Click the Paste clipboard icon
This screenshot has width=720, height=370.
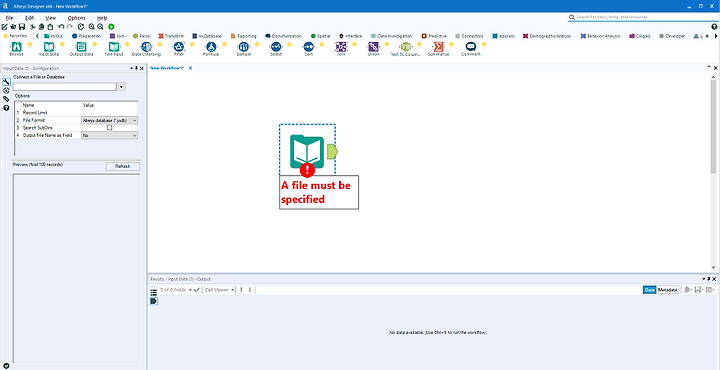(x=51, y=27)
